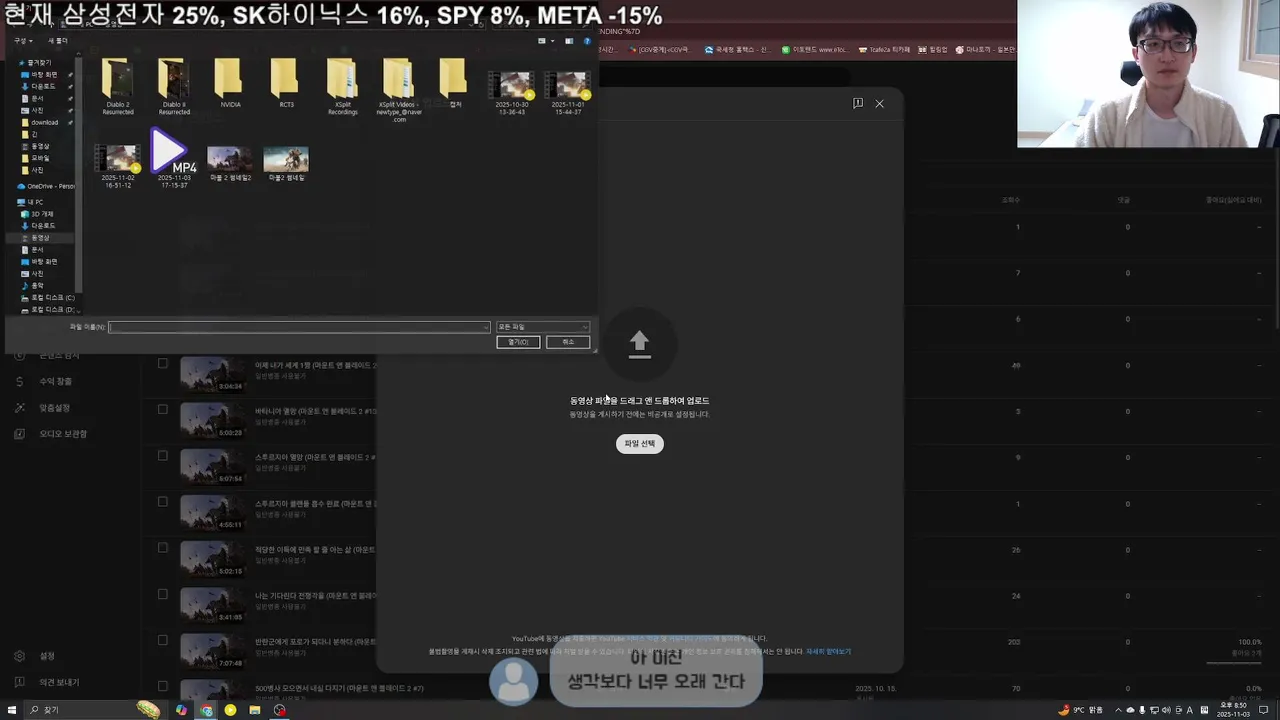
Task: Check the 나는 기다린다 전쟁각을 video
Action: [163, 594]
